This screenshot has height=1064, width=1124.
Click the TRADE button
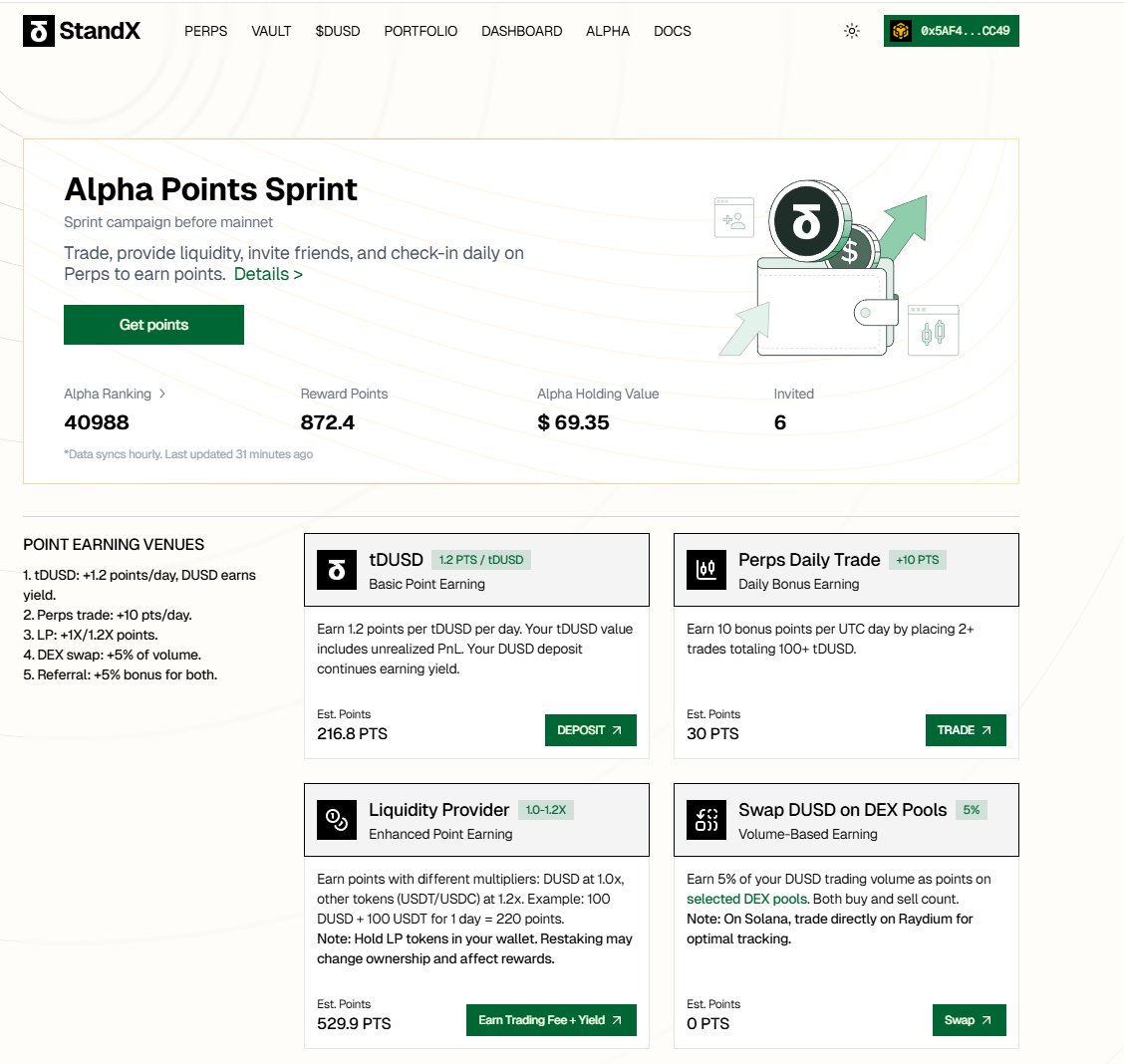pos(966,730)
